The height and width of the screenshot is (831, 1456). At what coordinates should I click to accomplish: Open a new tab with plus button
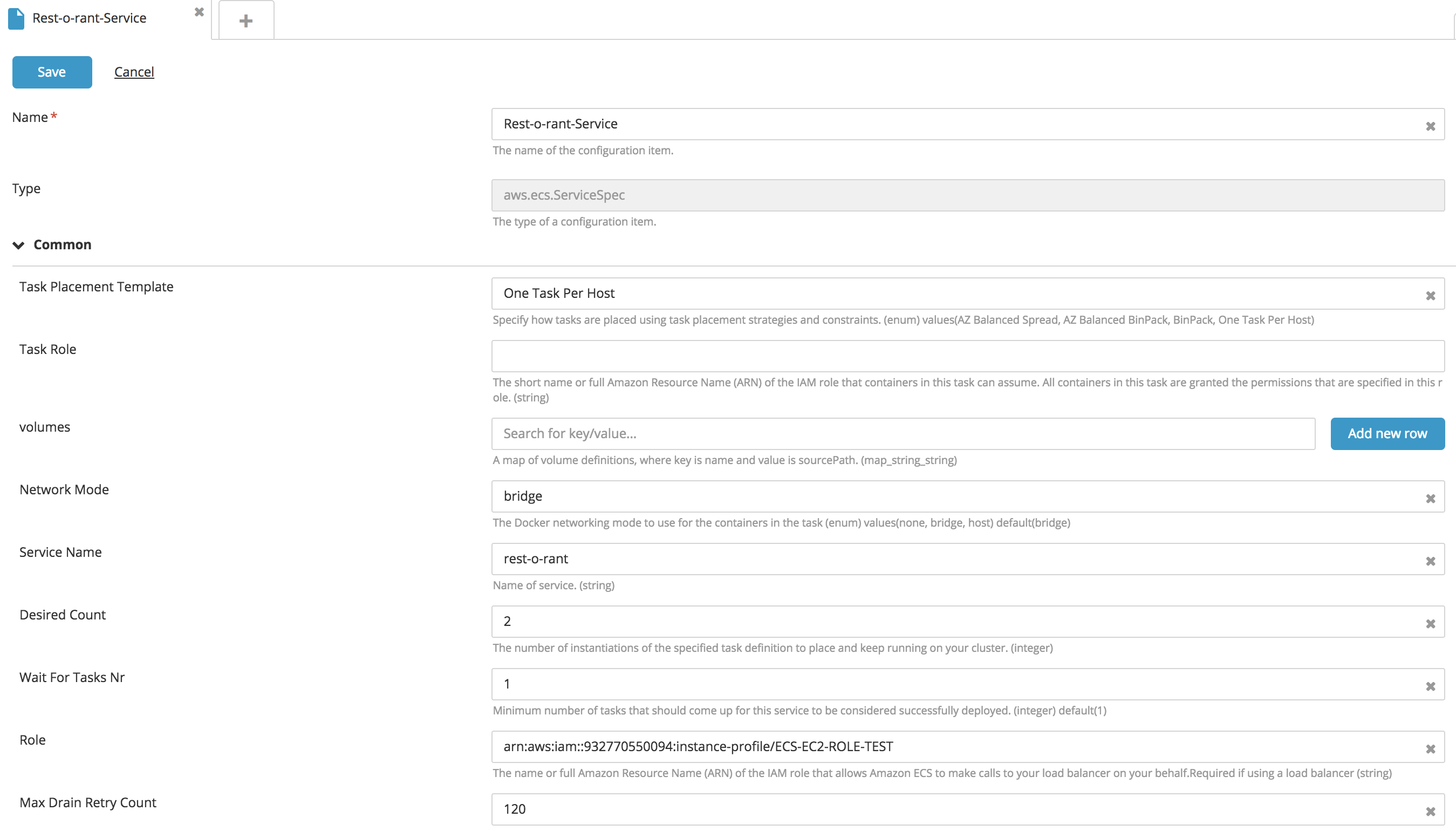coord(246,21)
